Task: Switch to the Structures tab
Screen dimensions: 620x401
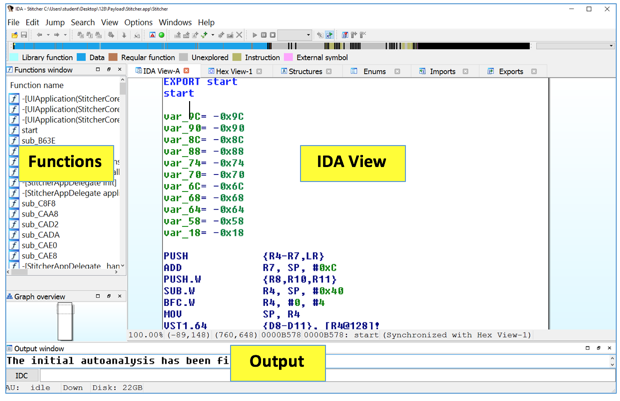Action: (305, 72)
